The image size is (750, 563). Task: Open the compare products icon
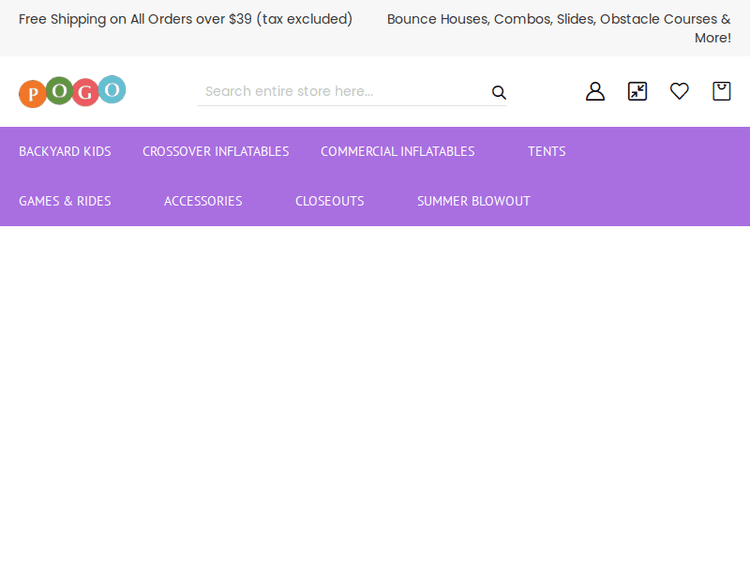637,91
